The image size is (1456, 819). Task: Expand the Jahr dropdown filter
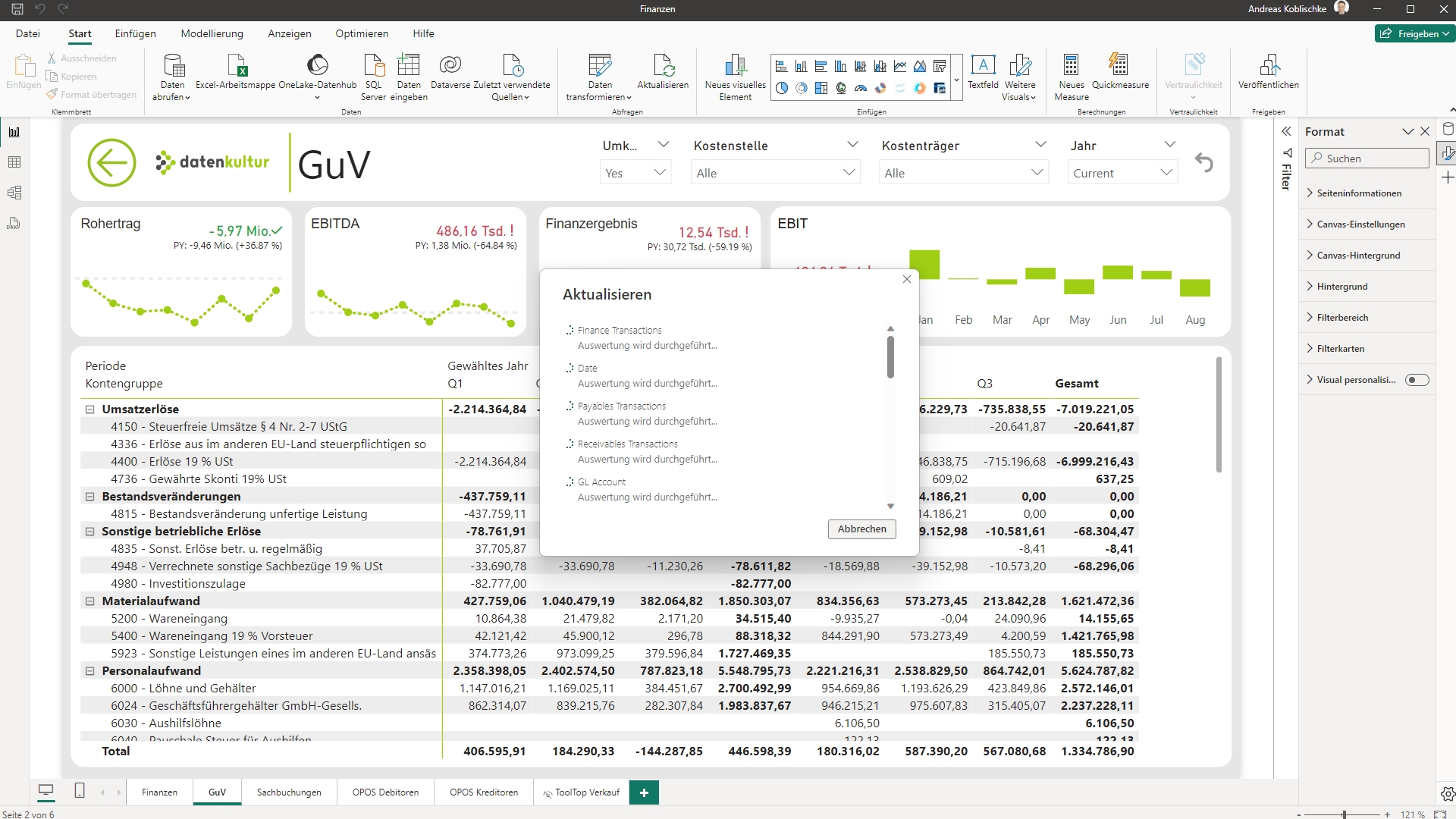click(x=1166, y=172)
